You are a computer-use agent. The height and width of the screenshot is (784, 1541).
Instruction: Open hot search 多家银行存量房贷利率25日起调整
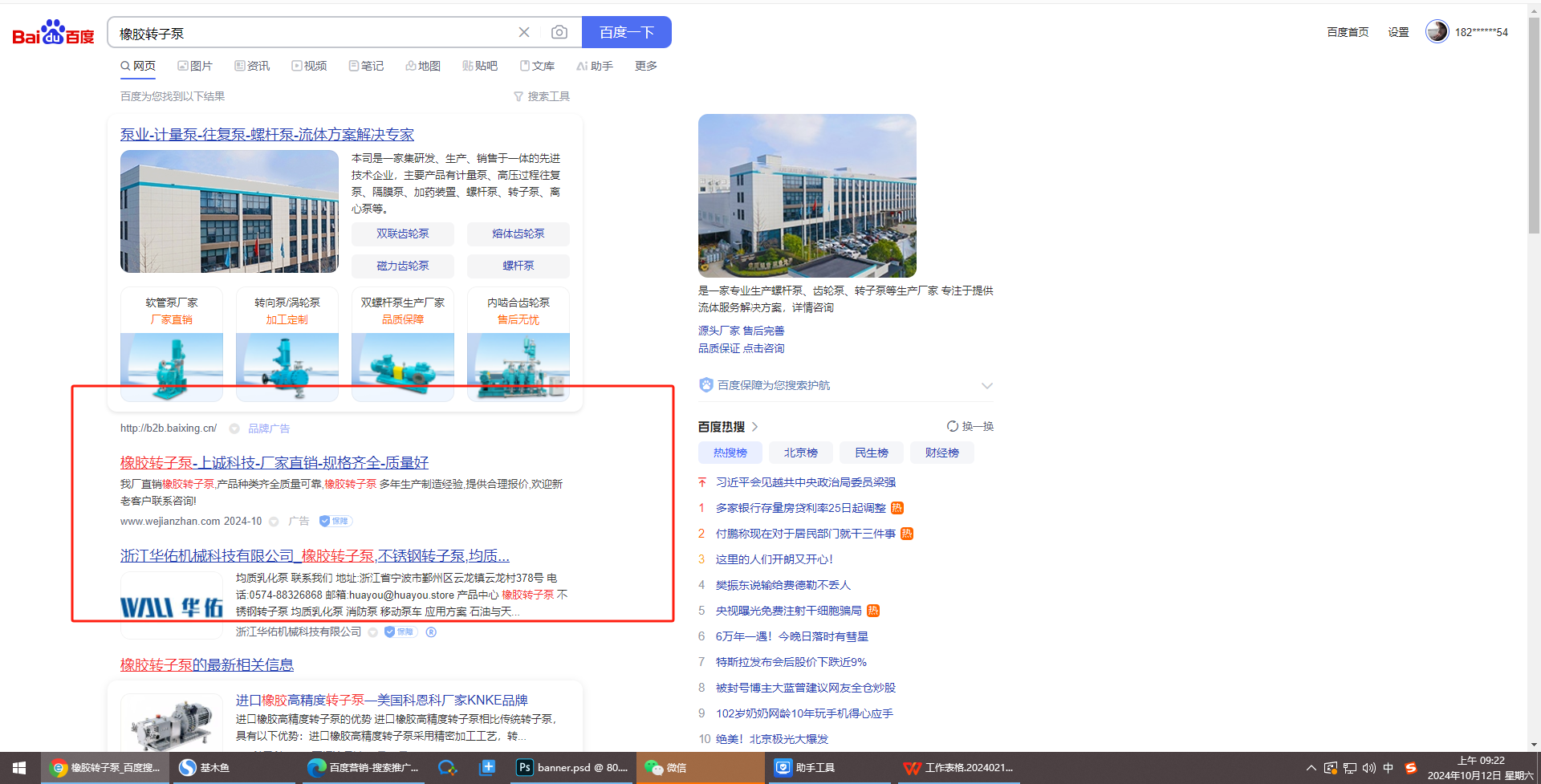click(801, 508)
